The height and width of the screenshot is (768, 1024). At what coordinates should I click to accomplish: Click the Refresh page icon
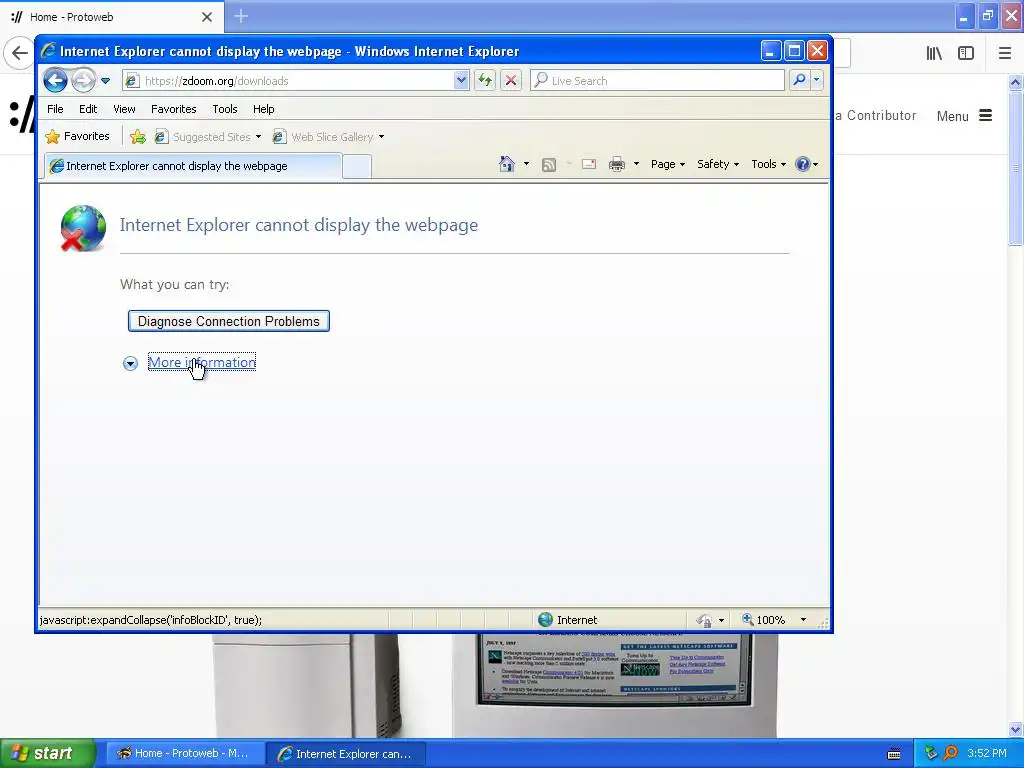click(485, 80)
